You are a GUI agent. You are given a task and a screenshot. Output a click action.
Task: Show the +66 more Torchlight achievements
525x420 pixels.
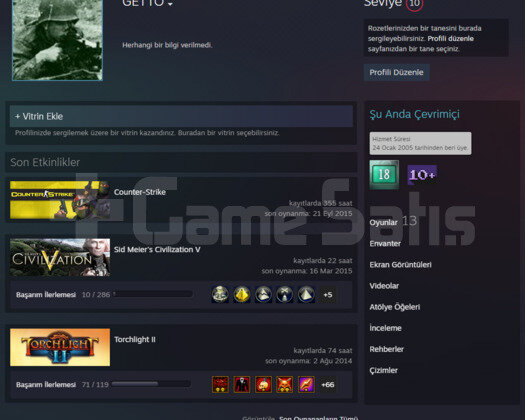(x=328, y=384)
